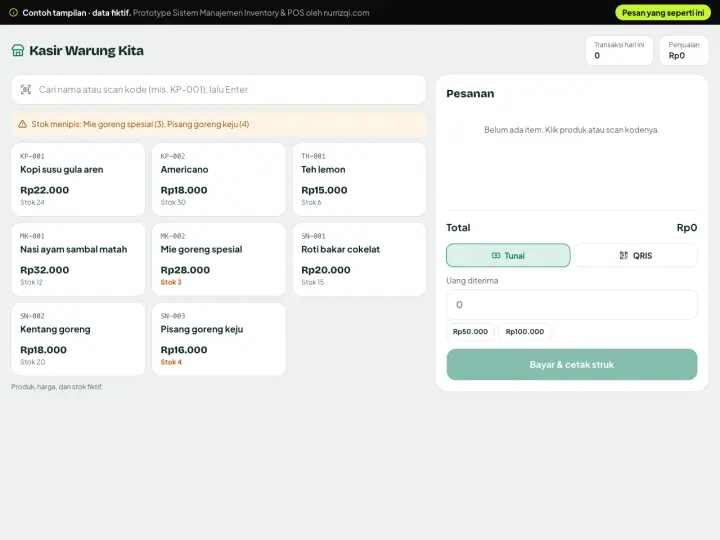Add Pisang goreng keju to order

pyautogui.click(x=219, y=339)
